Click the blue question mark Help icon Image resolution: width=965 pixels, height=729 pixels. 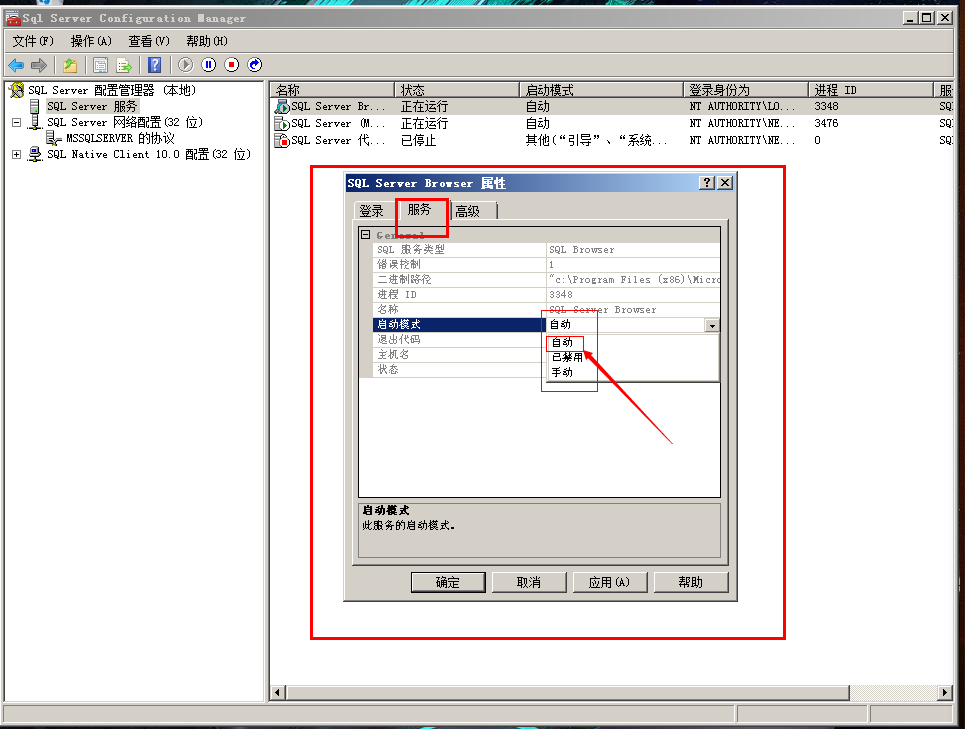[x=154, y=65]
